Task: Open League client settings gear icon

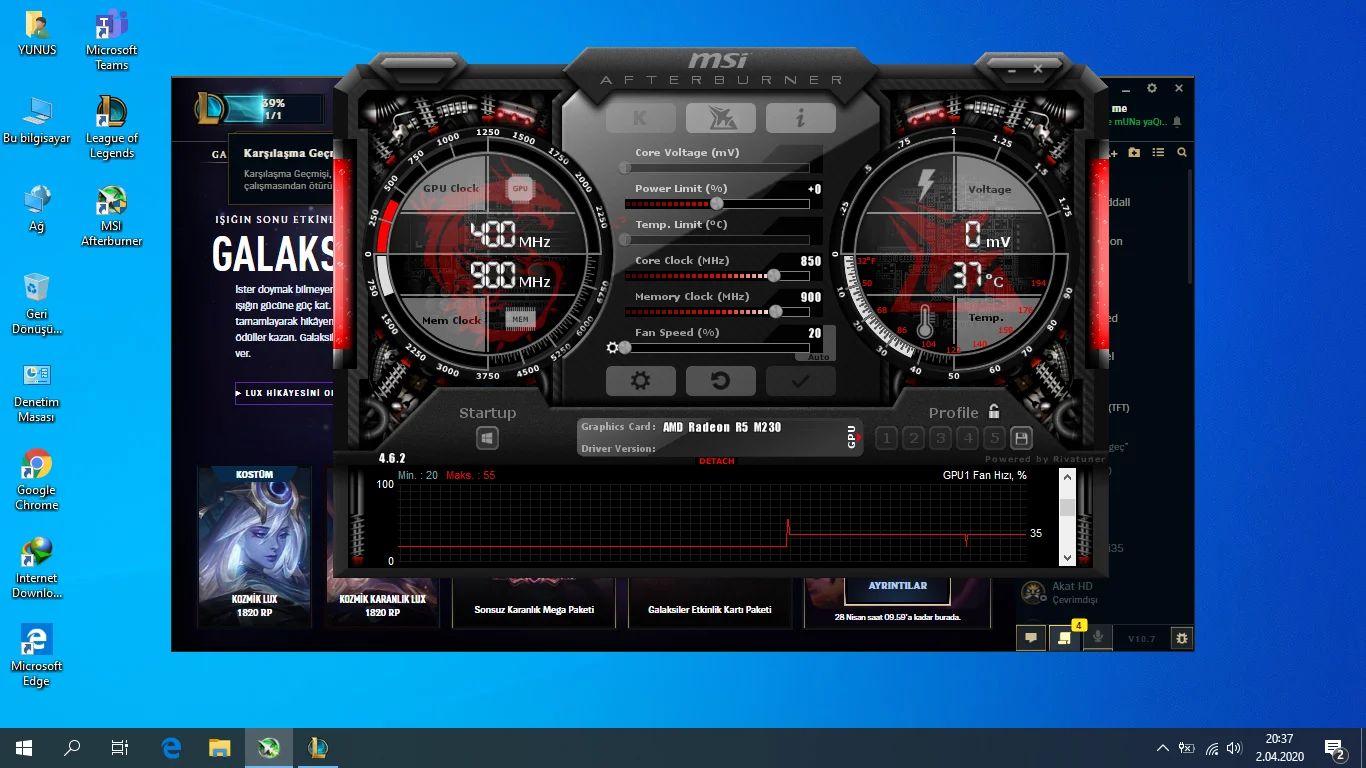Action: [x=1152, y=89]
